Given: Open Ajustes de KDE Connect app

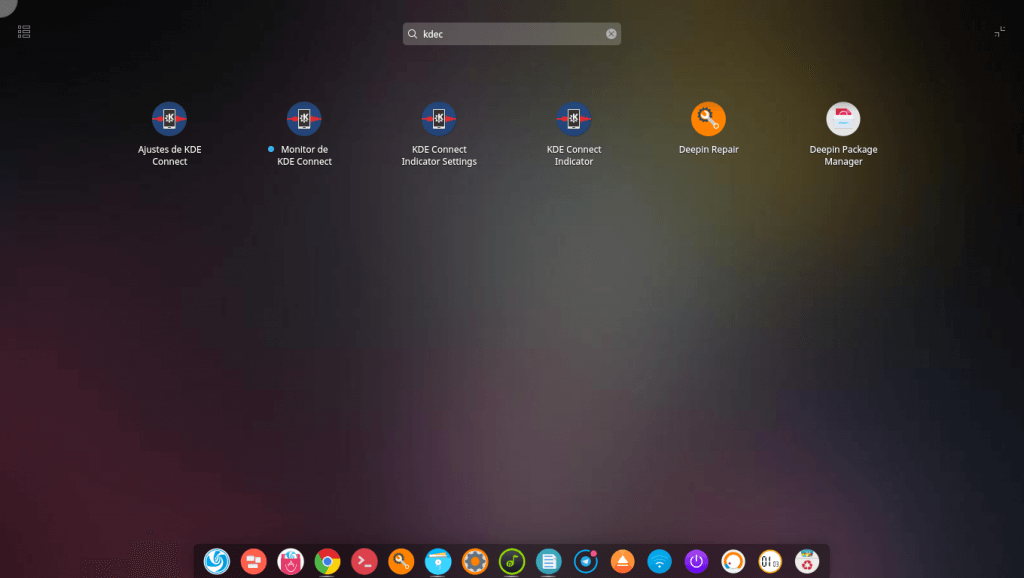Looking at the screenshot, I should [x=169, y=120].
